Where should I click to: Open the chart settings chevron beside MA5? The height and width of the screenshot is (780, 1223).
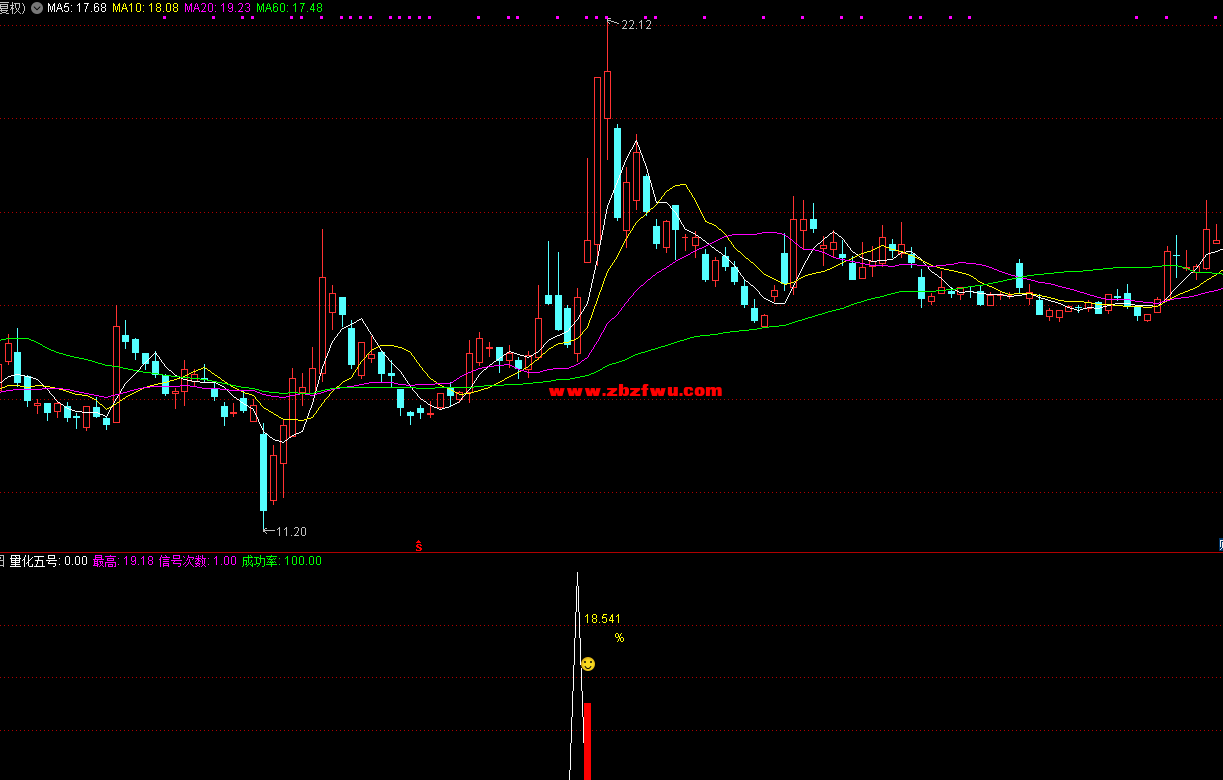37,8
